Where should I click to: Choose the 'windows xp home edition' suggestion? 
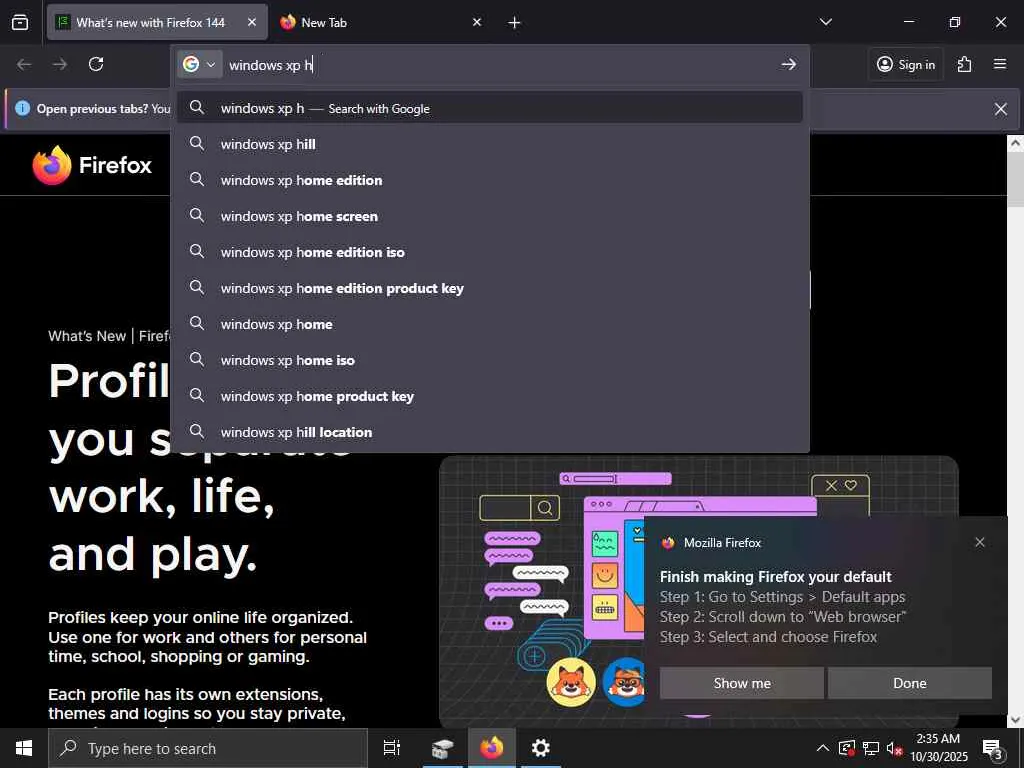pos(490,180)
